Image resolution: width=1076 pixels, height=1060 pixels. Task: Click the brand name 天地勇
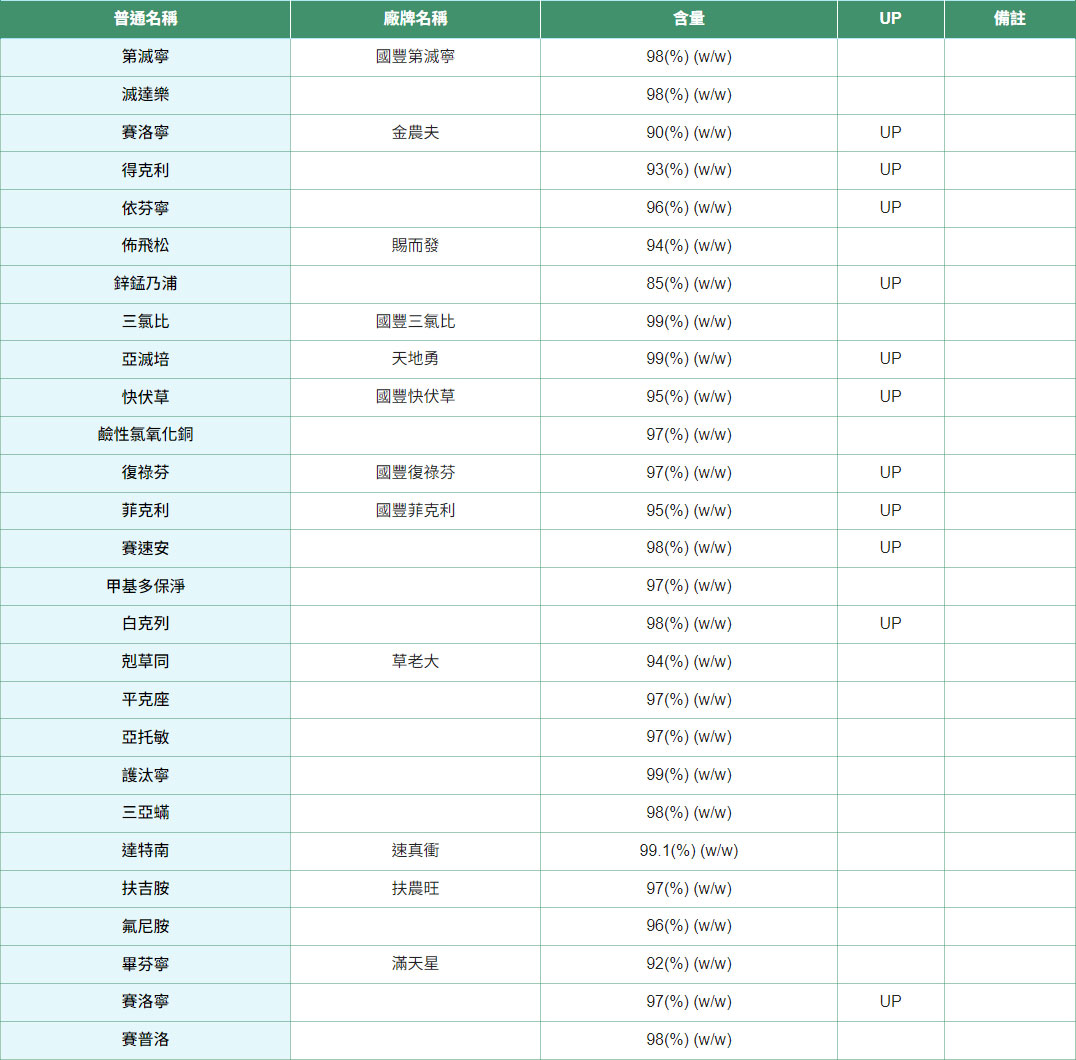[415, 359]
